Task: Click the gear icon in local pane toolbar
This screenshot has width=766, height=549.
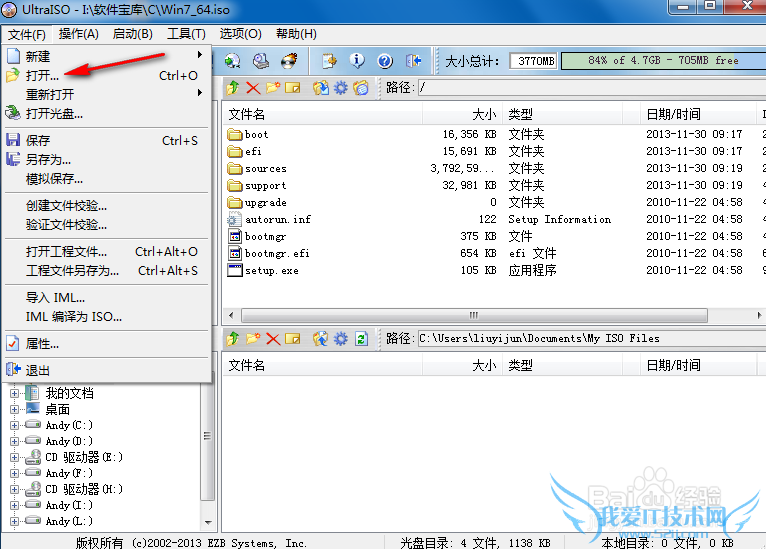Action: [340, 338]
